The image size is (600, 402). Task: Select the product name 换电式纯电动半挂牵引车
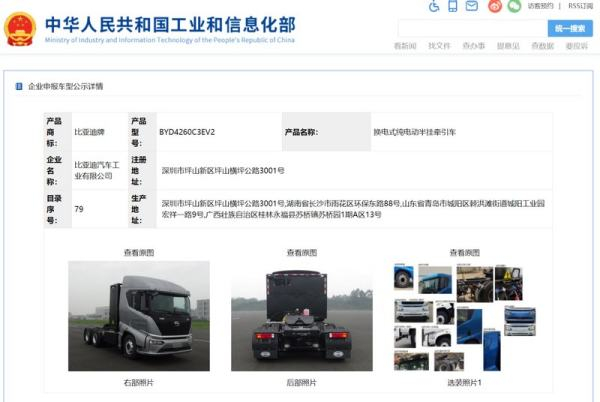tap(415, 132)
